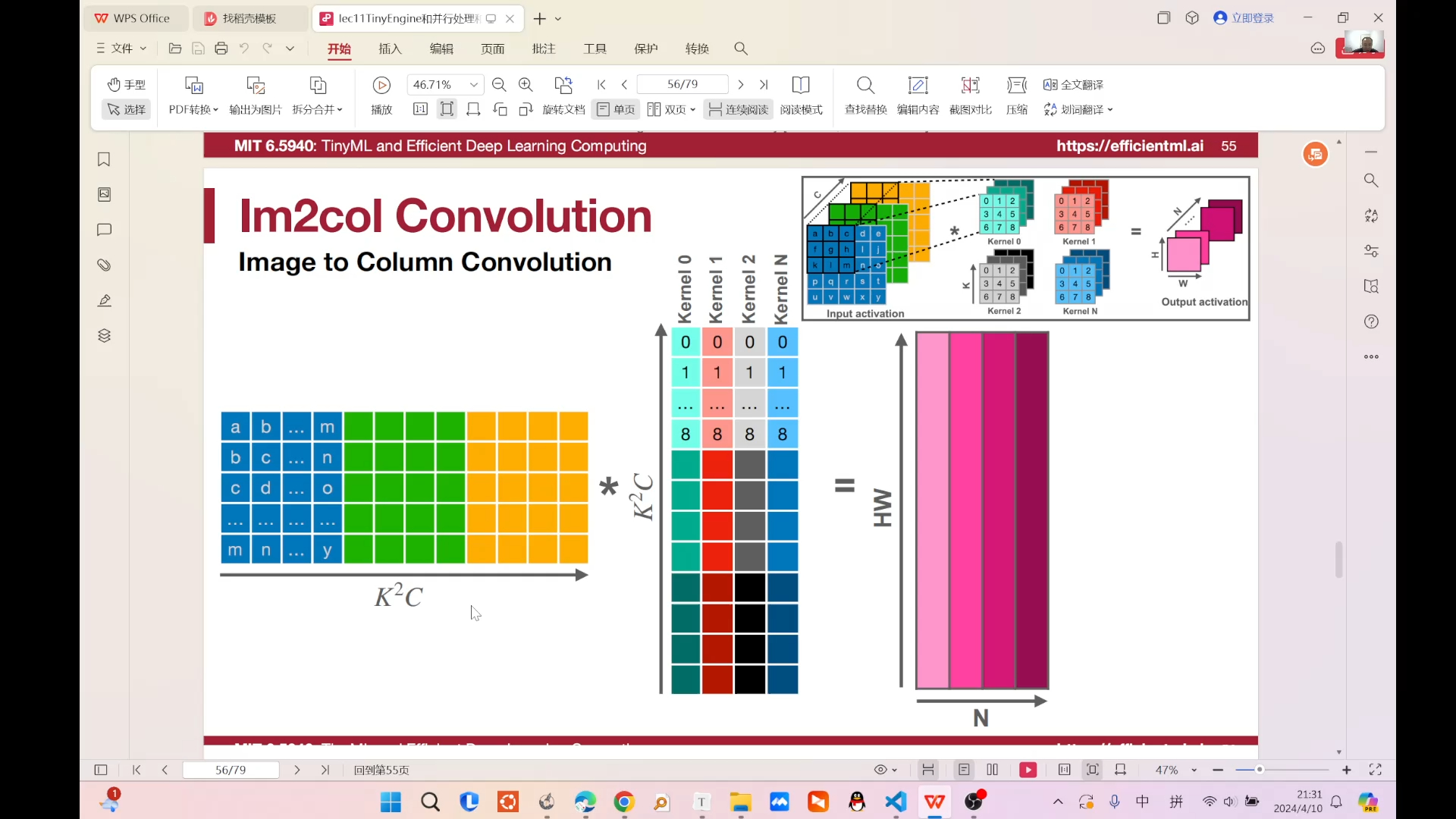Image resolution: width=1456 pixels, height=819 pixels.
Task: Toggle continuous reading mode
Action: pos(738,110)
